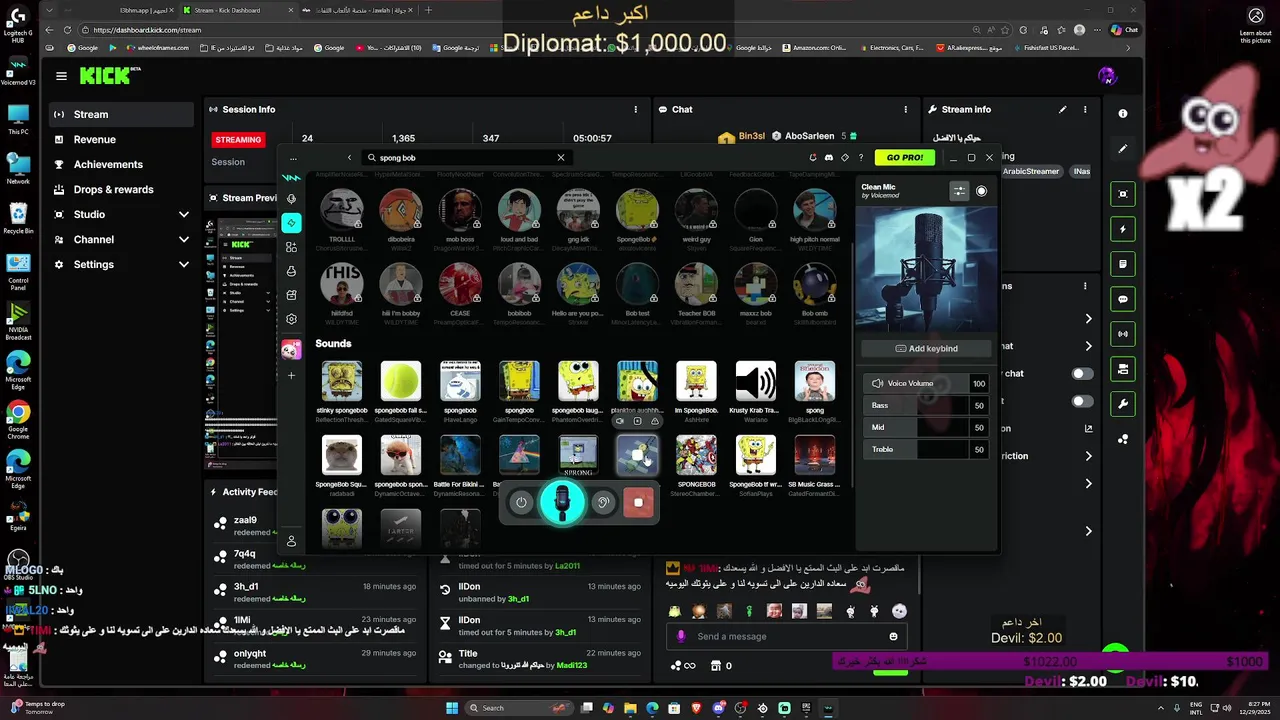Open new Chrome tab with plus button
The width and height of the screenshot is (1280, 720).
coord(428,10)
